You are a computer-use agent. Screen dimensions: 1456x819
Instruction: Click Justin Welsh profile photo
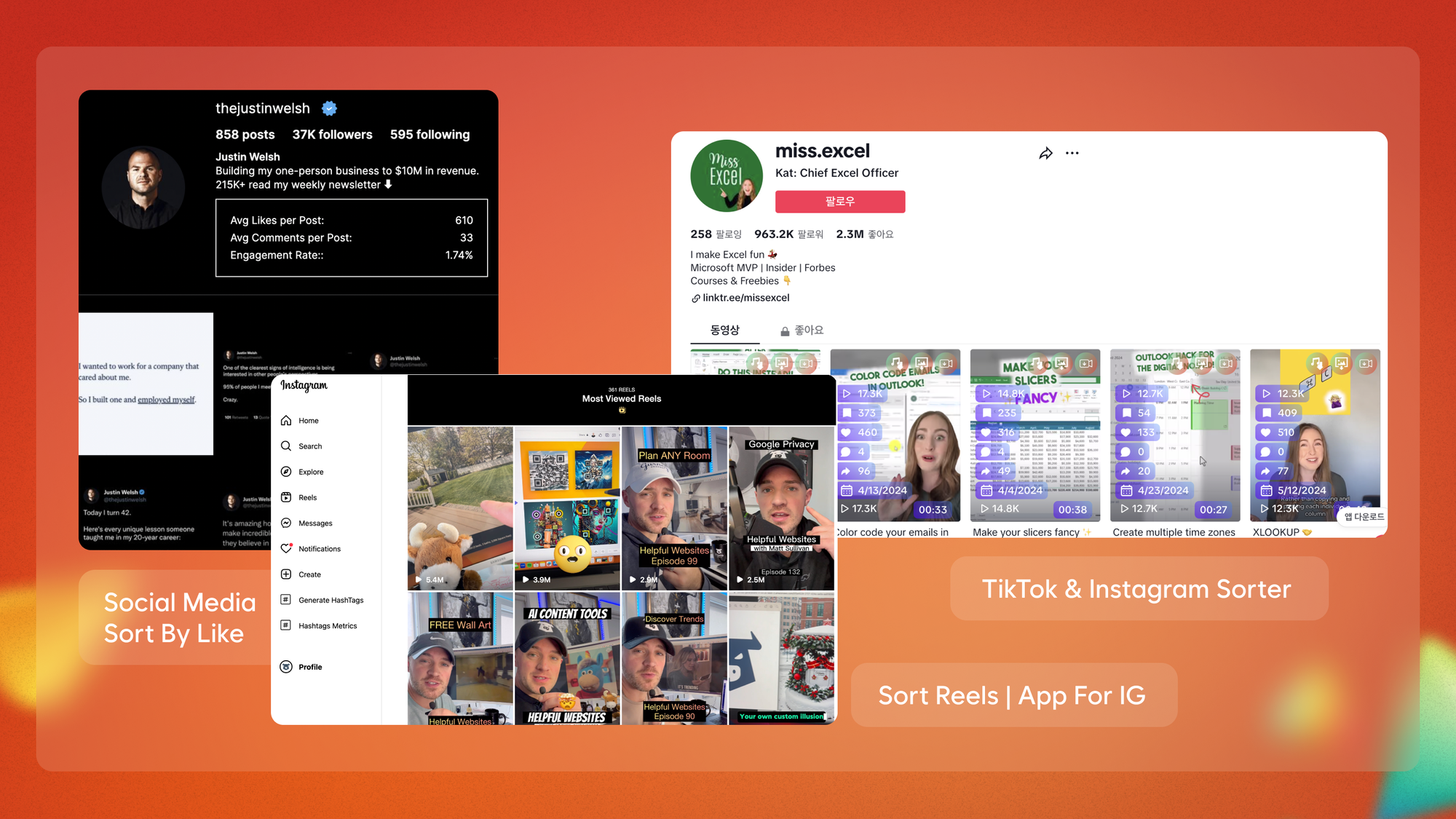[143, 187]
